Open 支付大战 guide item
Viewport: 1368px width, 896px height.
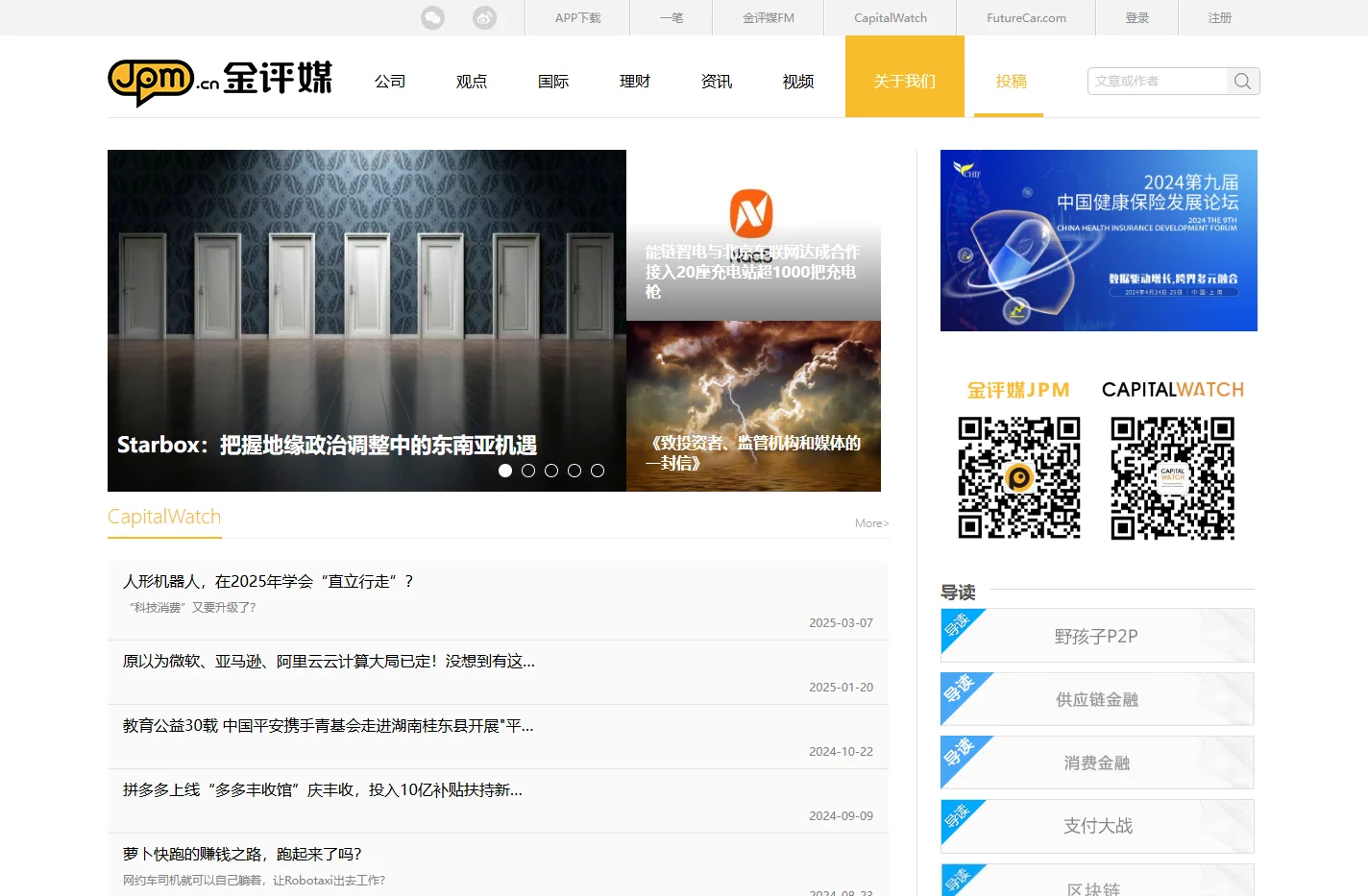click(1097, 826)
